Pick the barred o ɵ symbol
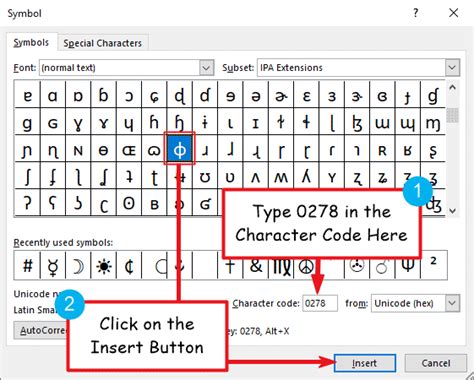 (104, 150)
